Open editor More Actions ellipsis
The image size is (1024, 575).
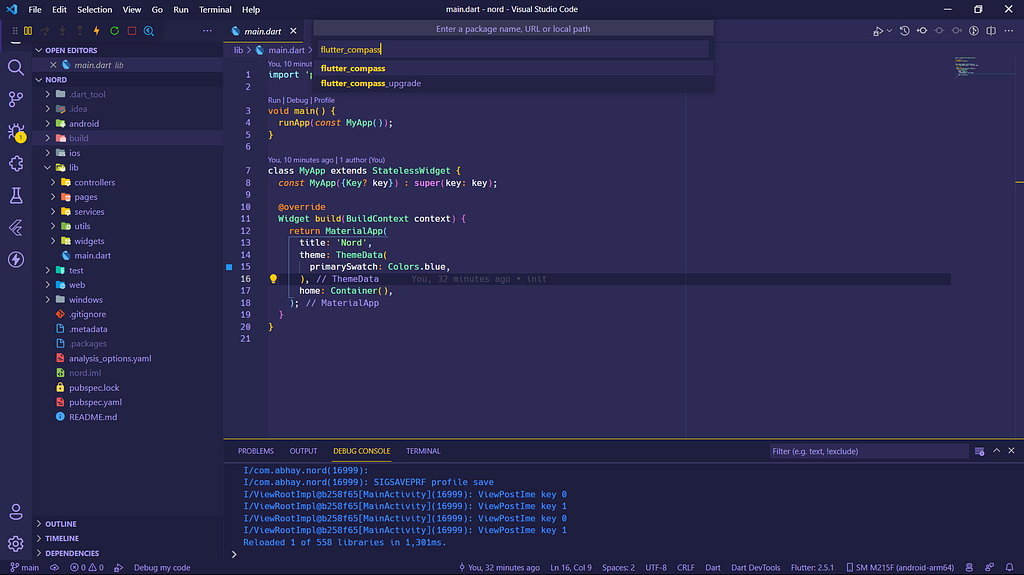pos(1009,31)
